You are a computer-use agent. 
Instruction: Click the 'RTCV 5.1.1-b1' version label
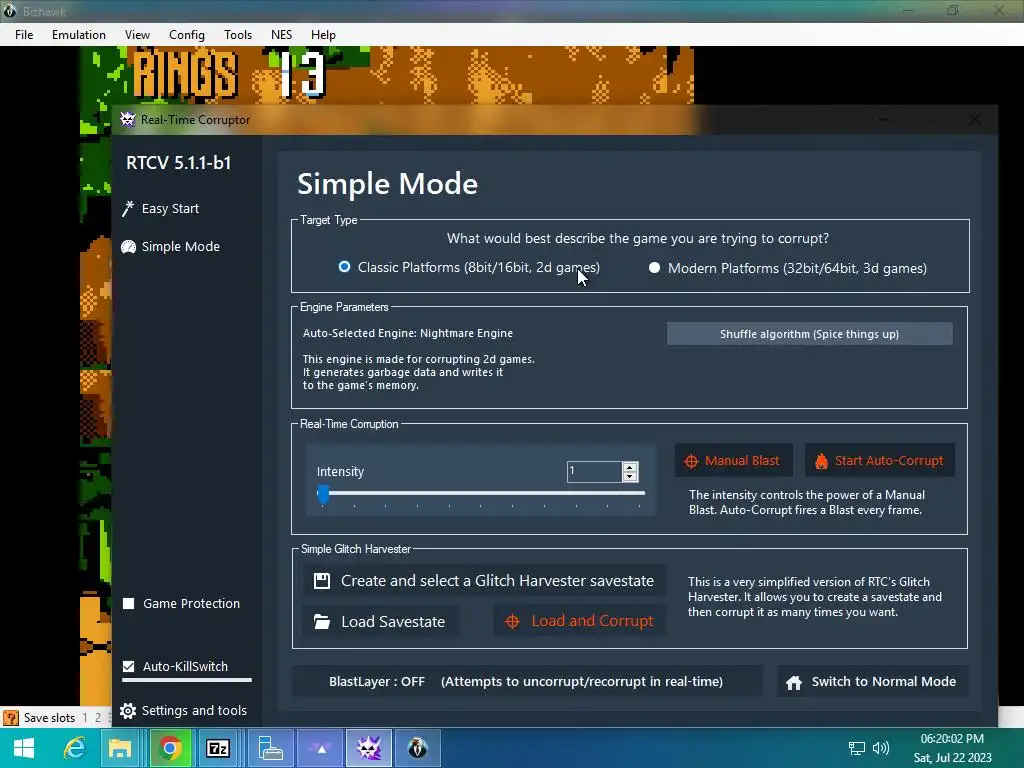click(x=178, y=163)
